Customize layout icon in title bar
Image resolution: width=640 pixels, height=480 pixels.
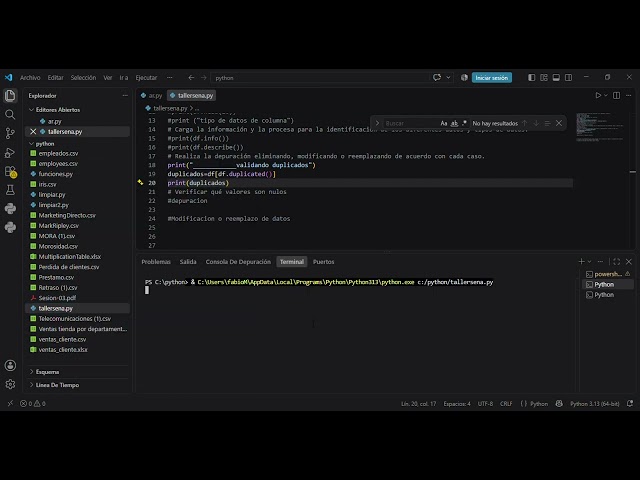click(x=544, y=78)
